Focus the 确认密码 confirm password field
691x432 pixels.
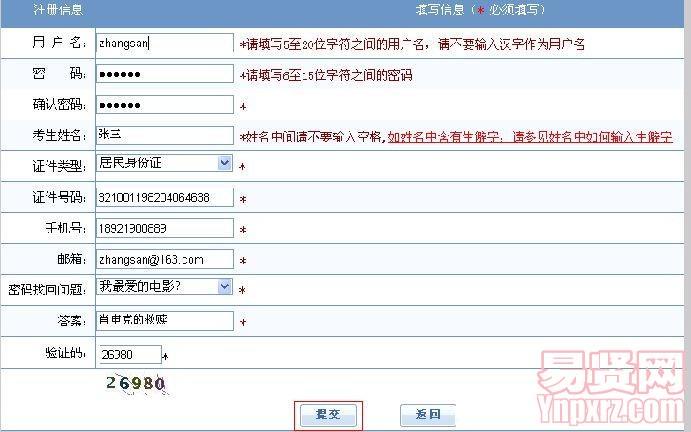click(165, 104)
